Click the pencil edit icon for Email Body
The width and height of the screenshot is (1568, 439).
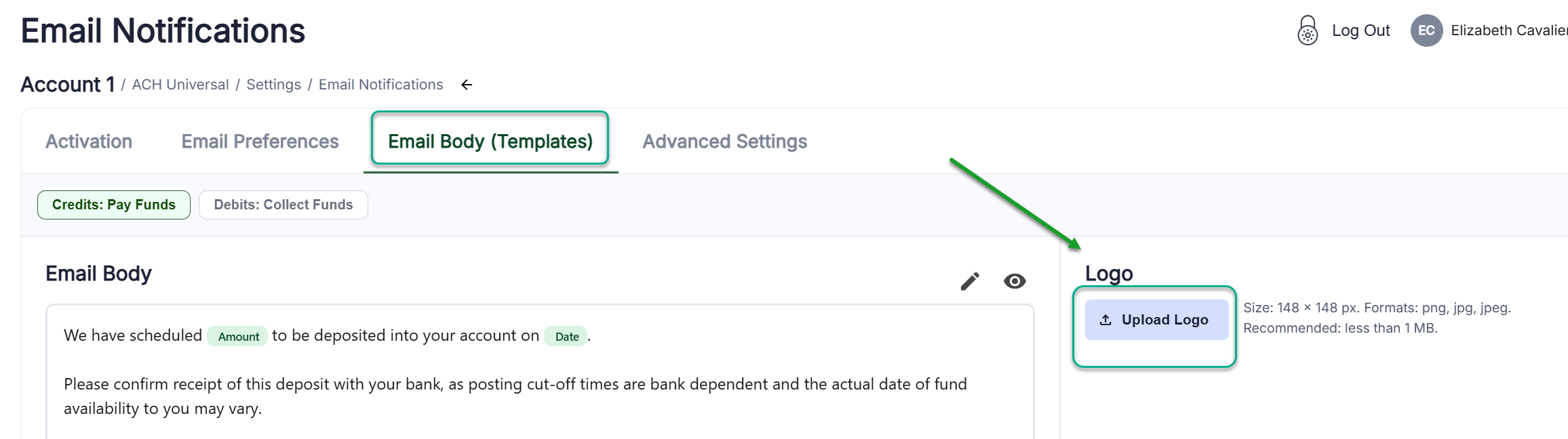970,281
